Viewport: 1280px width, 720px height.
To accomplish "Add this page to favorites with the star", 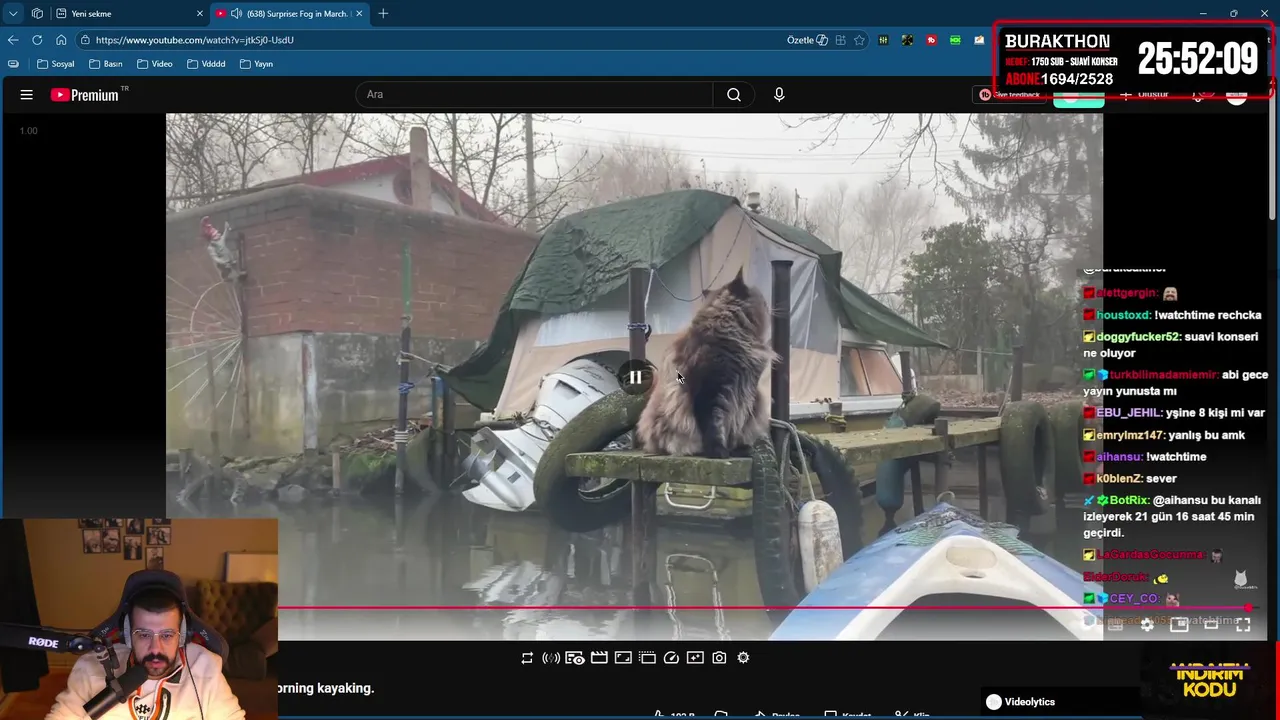I will [x=859, y=40].
